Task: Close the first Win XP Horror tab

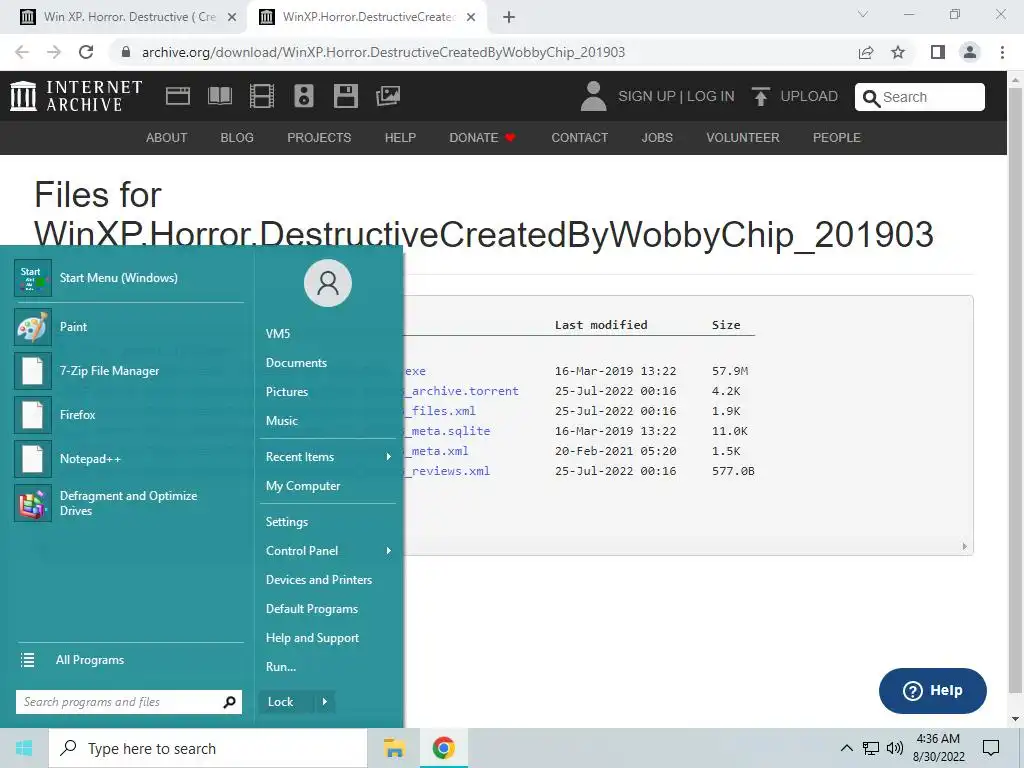Action: [232, 17]
